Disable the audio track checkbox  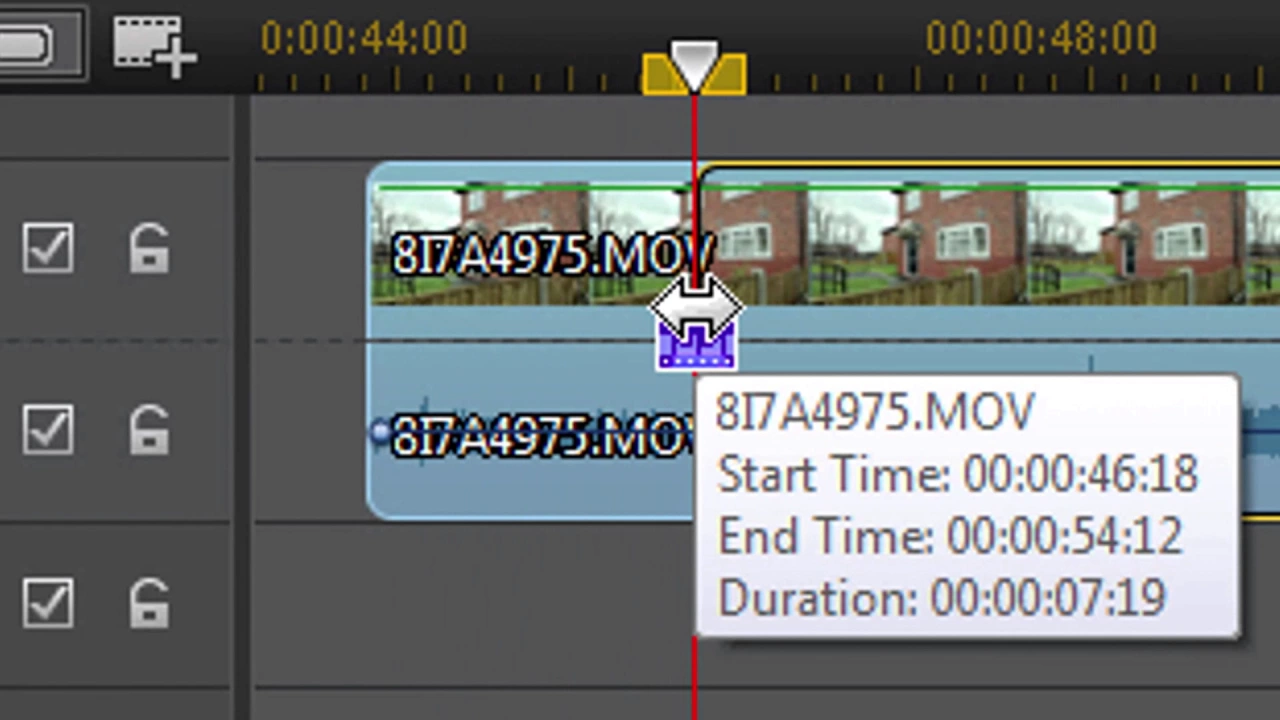pos(47,429)
